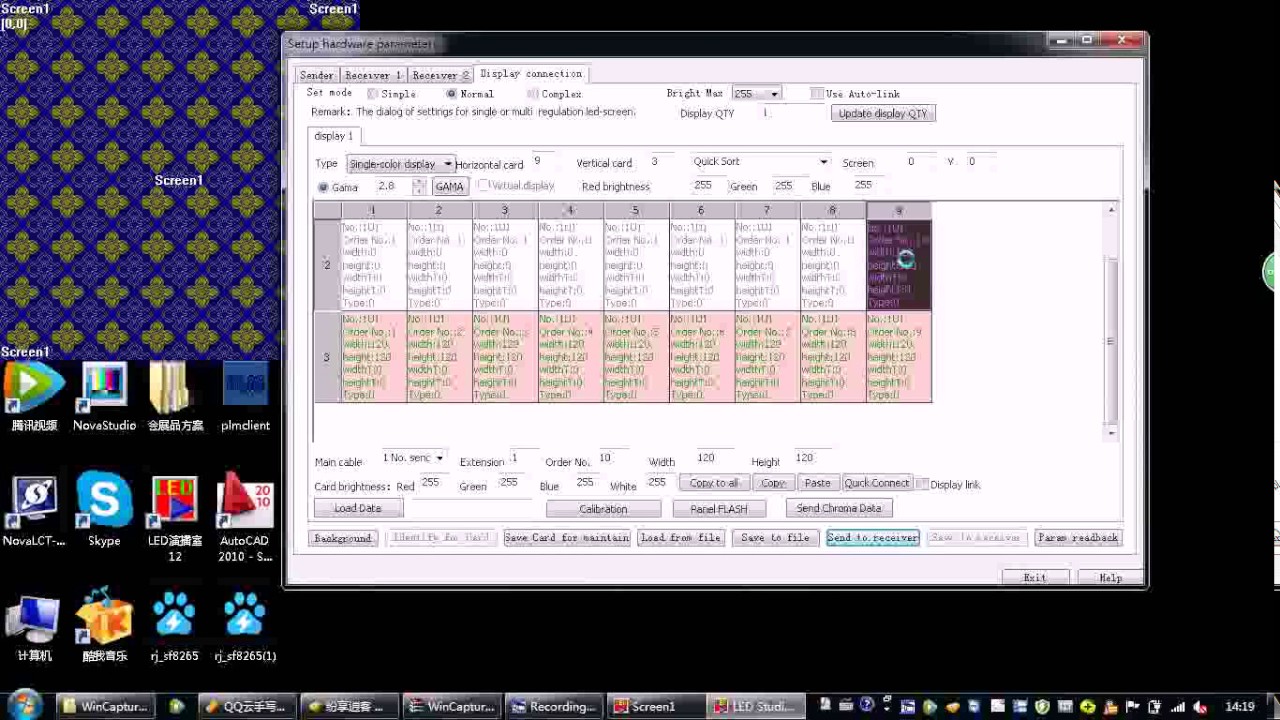Click the Update display QTY button

tap(883, 113)
